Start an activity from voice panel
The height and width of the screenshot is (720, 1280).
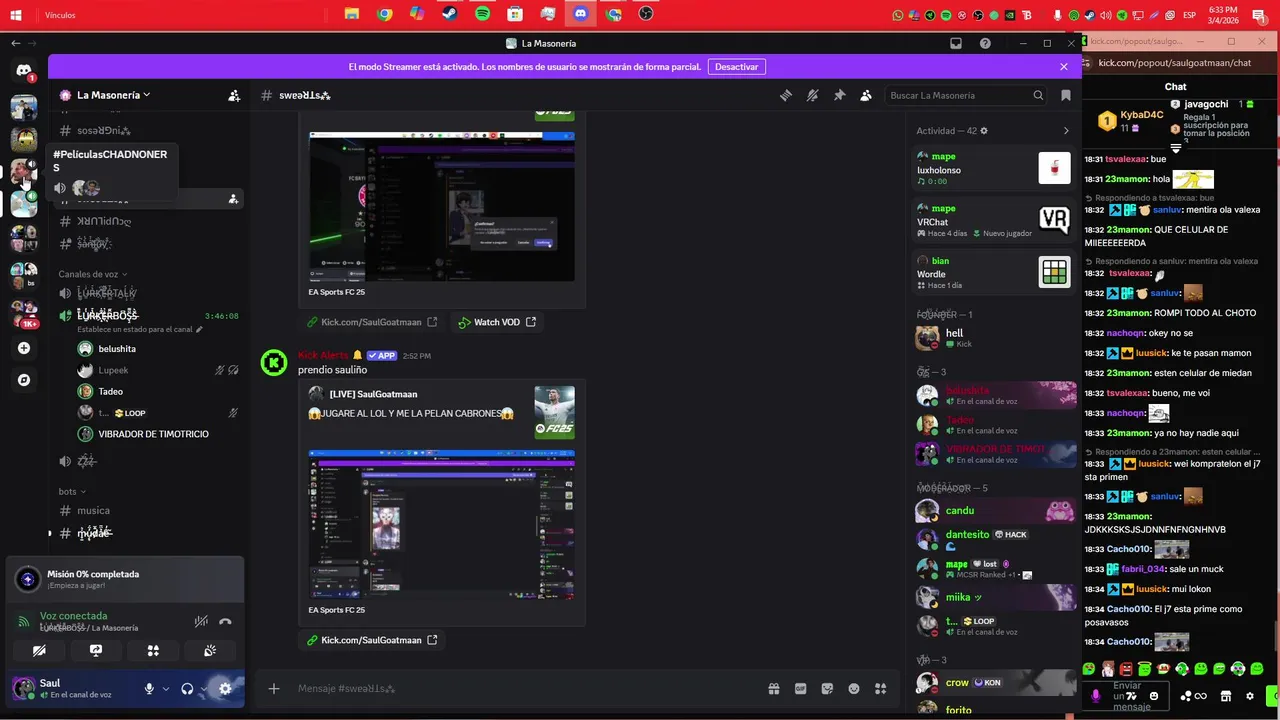pyautogui.click(x=153, y=650)
